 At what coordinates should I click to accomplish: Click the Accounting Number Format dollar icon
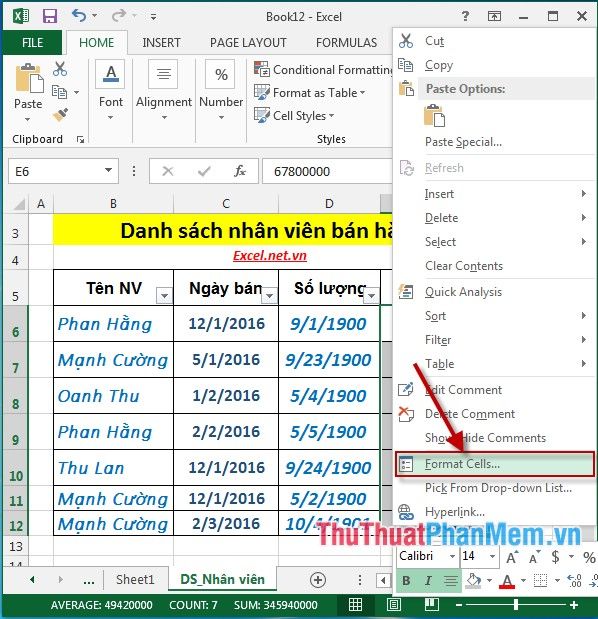point(555,557)
